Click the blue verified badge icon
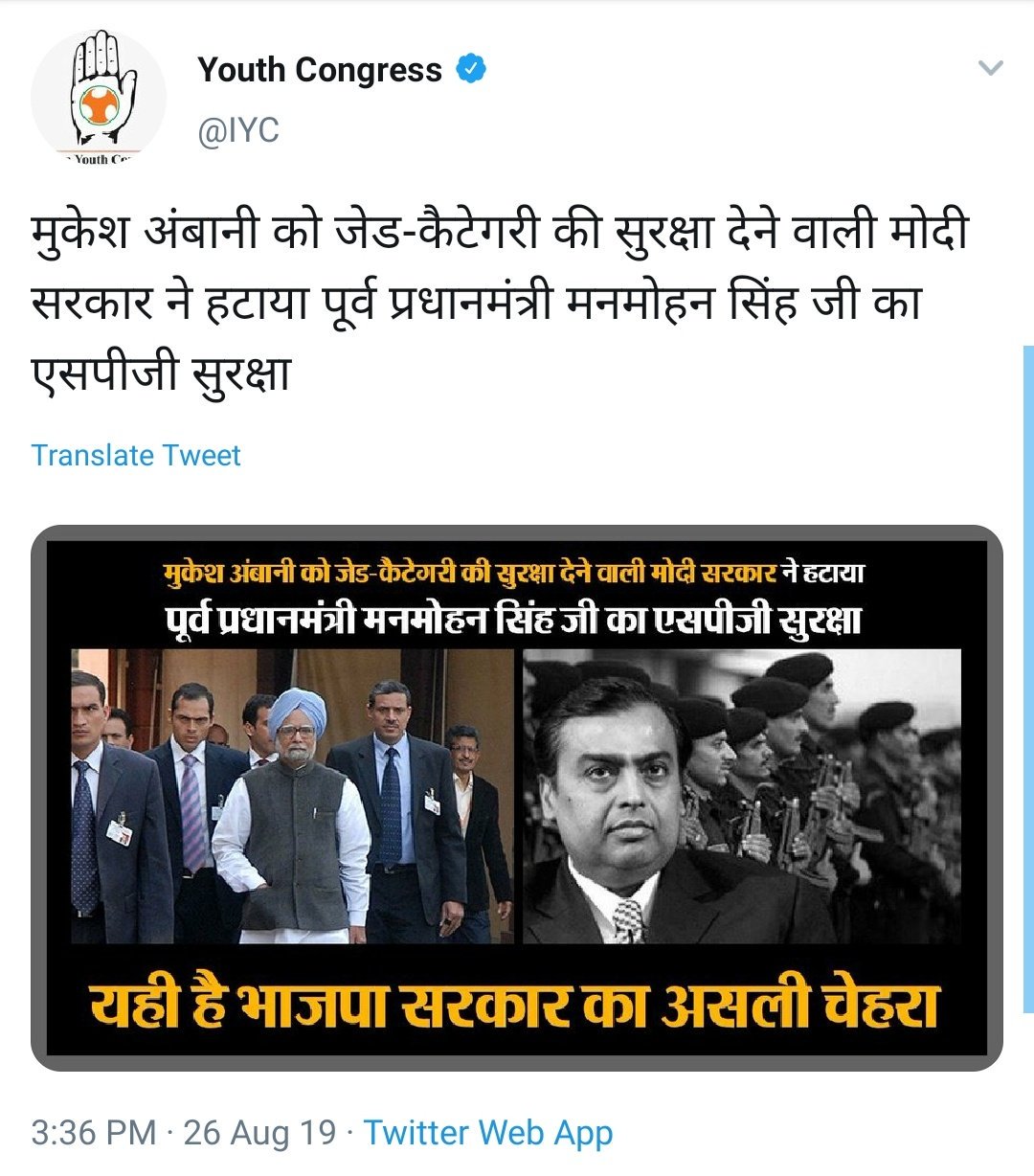Image resolution: width=1034 pixels, height=1176 pixels. coord(471,69)
